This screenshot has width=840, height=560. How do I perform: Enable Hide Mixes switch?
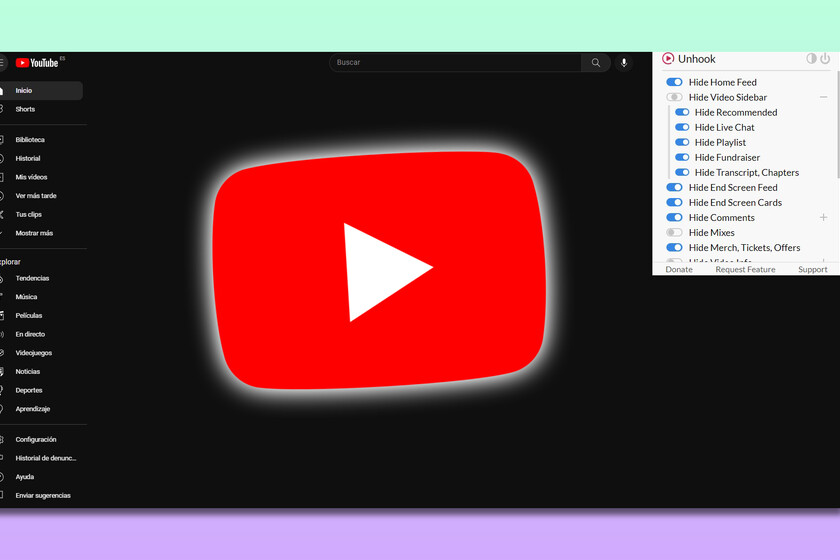pos(674,232)
